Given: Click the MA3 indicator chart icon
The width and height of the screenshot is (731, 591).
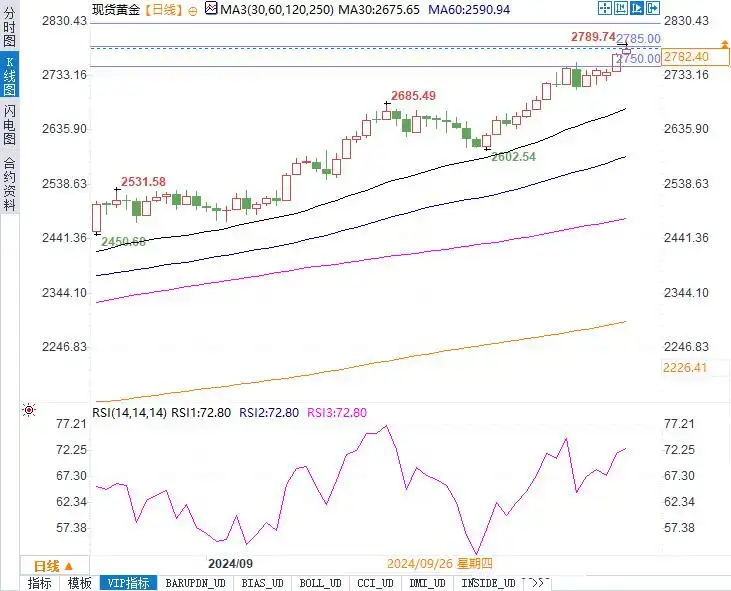Looking at the screenshot, I should 211,8.
